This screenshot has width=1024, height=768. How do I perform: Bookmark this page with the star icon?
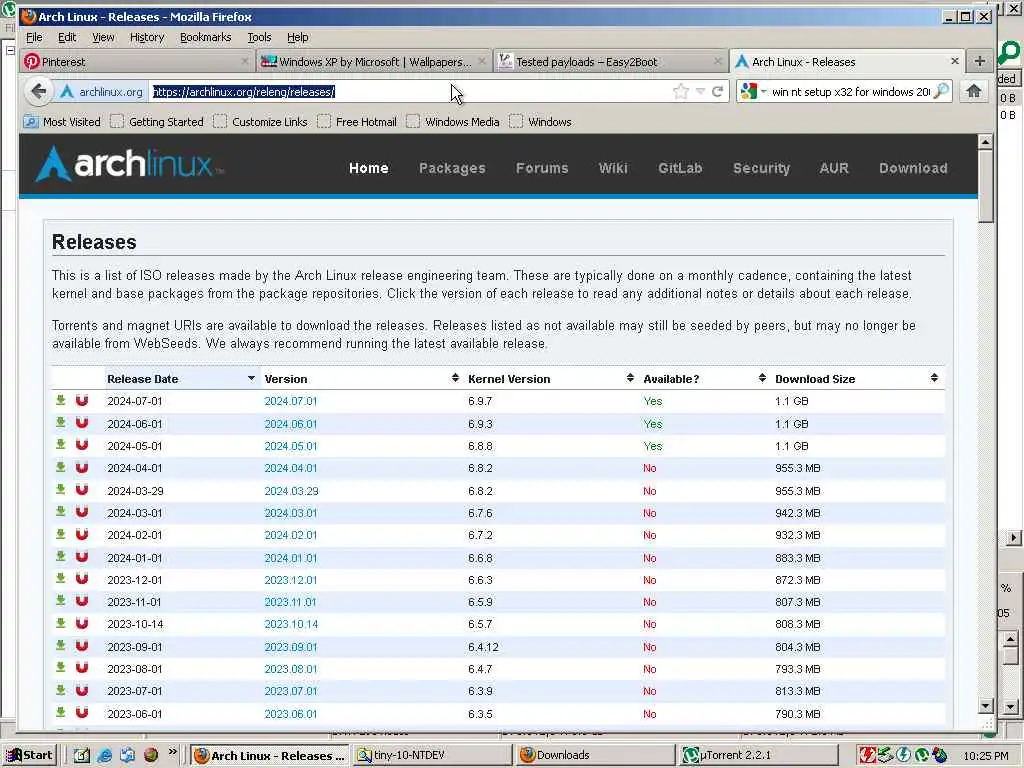pyautogui.click(x=680, y=91)
